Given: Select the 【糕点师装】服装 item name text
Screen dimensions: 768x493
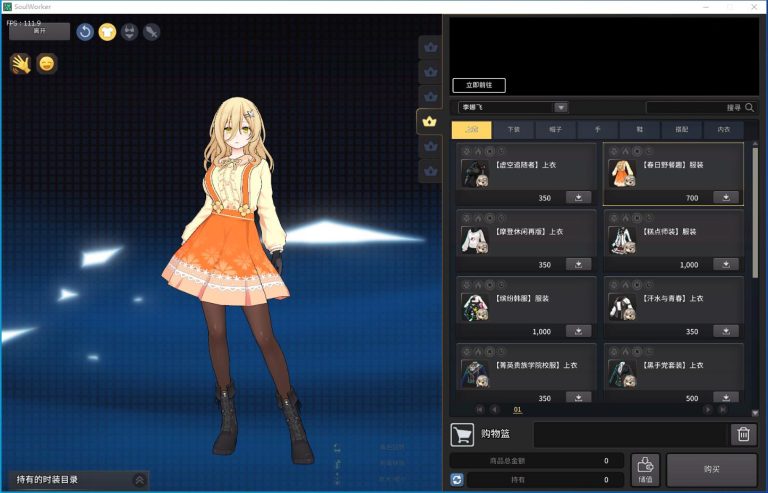Looking at the screenshot, I should pos(669,232).
